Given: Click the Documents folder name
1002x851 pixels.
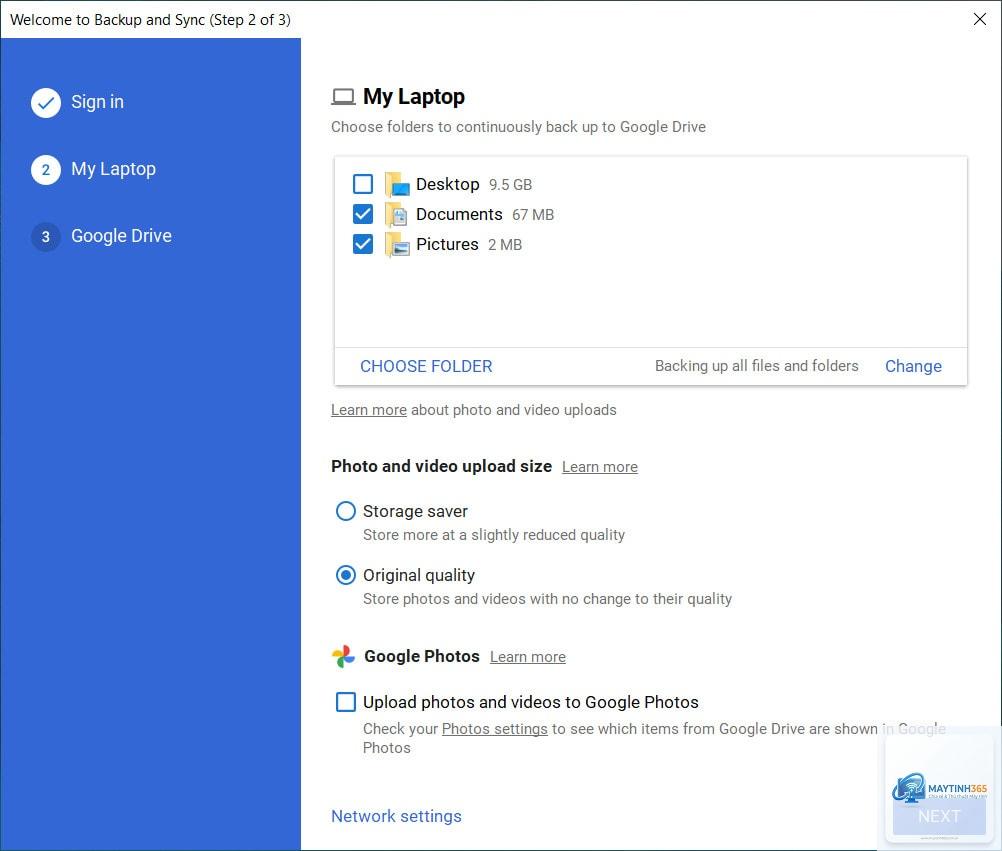Looking at the screenshot, I should click(x=459, y=214).
